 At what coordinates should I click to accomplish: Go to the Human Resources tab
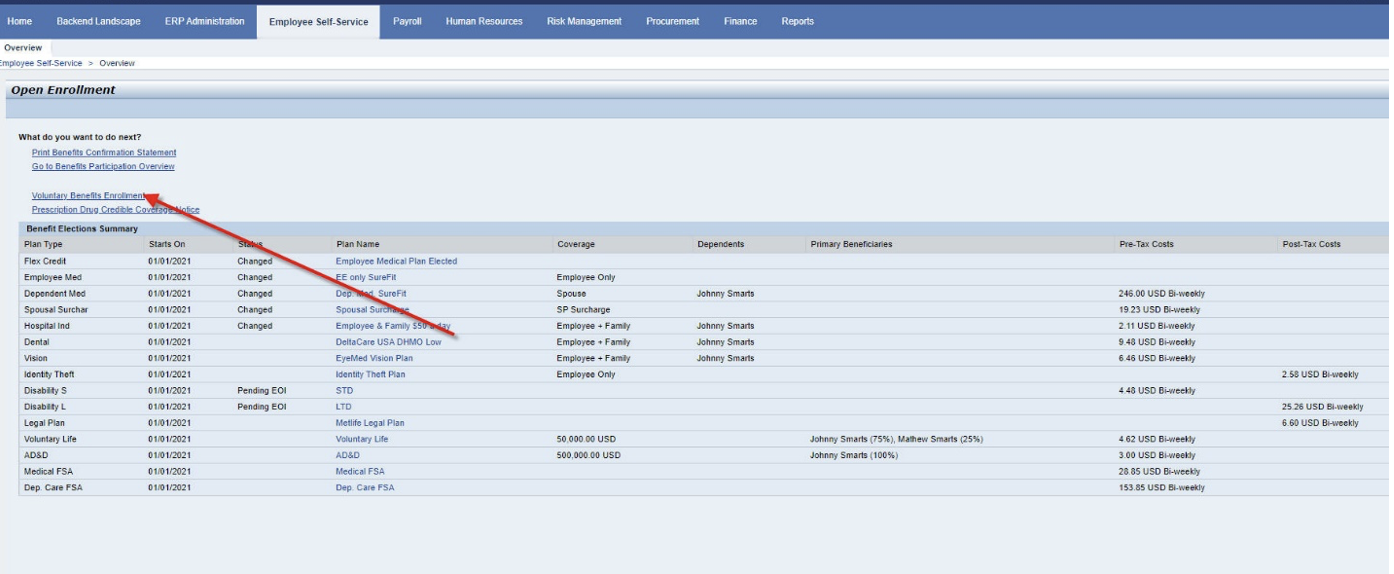click(x=484, y=22)
